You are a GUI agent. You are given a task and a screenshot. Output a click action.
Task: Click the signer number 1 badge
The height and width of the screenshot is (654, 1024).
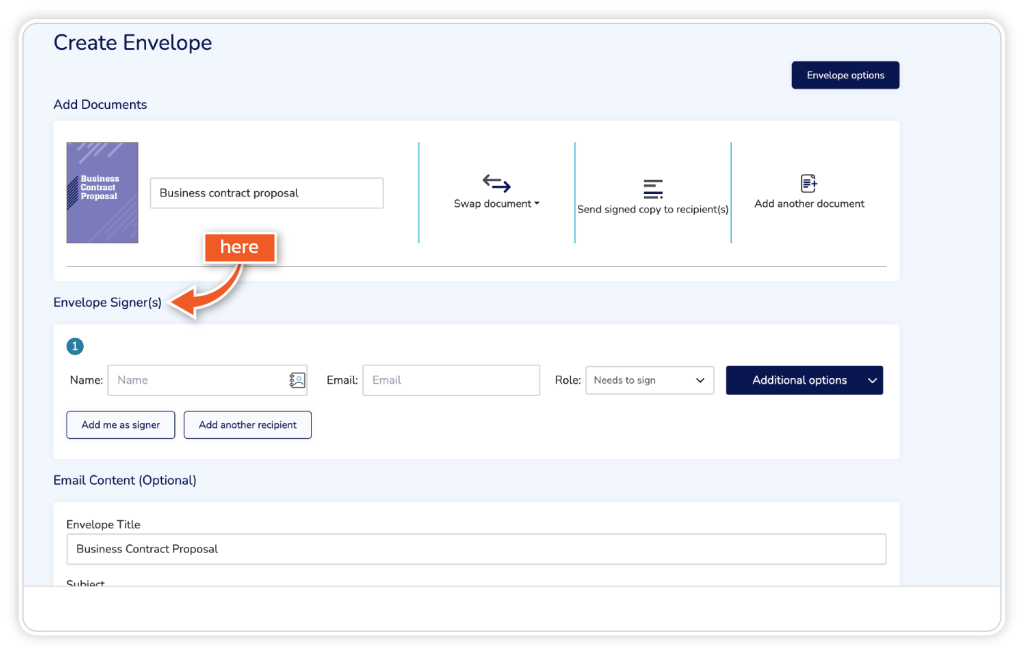(75, 347)
